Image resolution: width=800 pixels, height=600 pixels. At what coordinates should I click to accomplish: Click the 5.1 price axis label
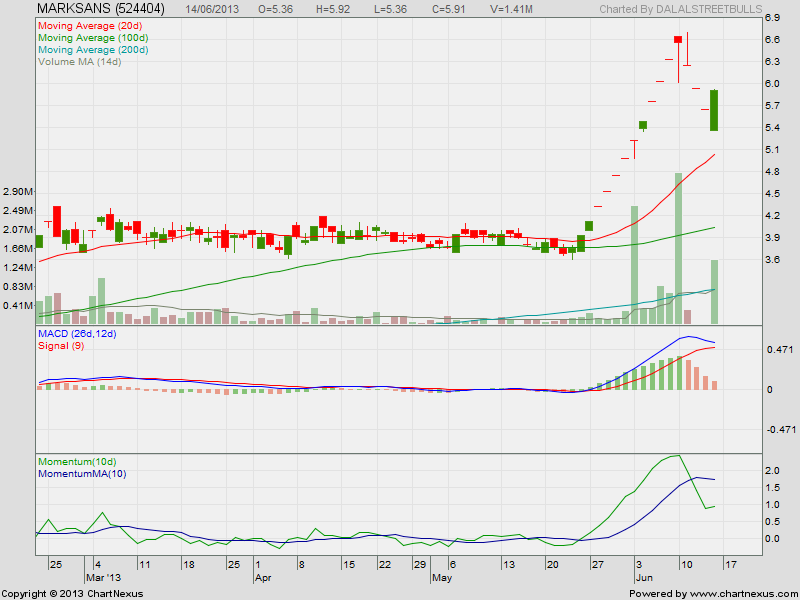click(772, 149)
